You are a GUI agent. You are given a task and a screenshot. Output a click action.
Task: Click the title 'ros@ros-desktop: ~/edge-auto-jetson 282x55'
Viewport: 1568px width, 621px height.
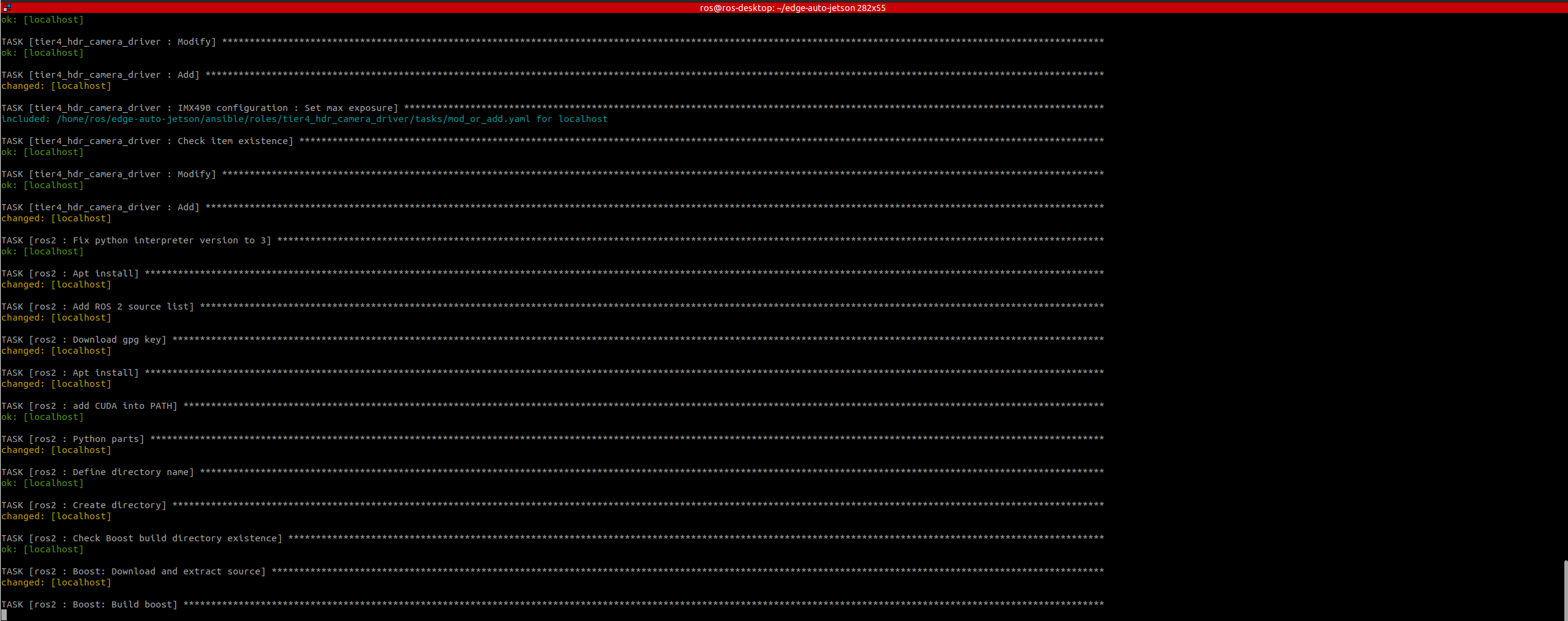[x=793, y=8]
